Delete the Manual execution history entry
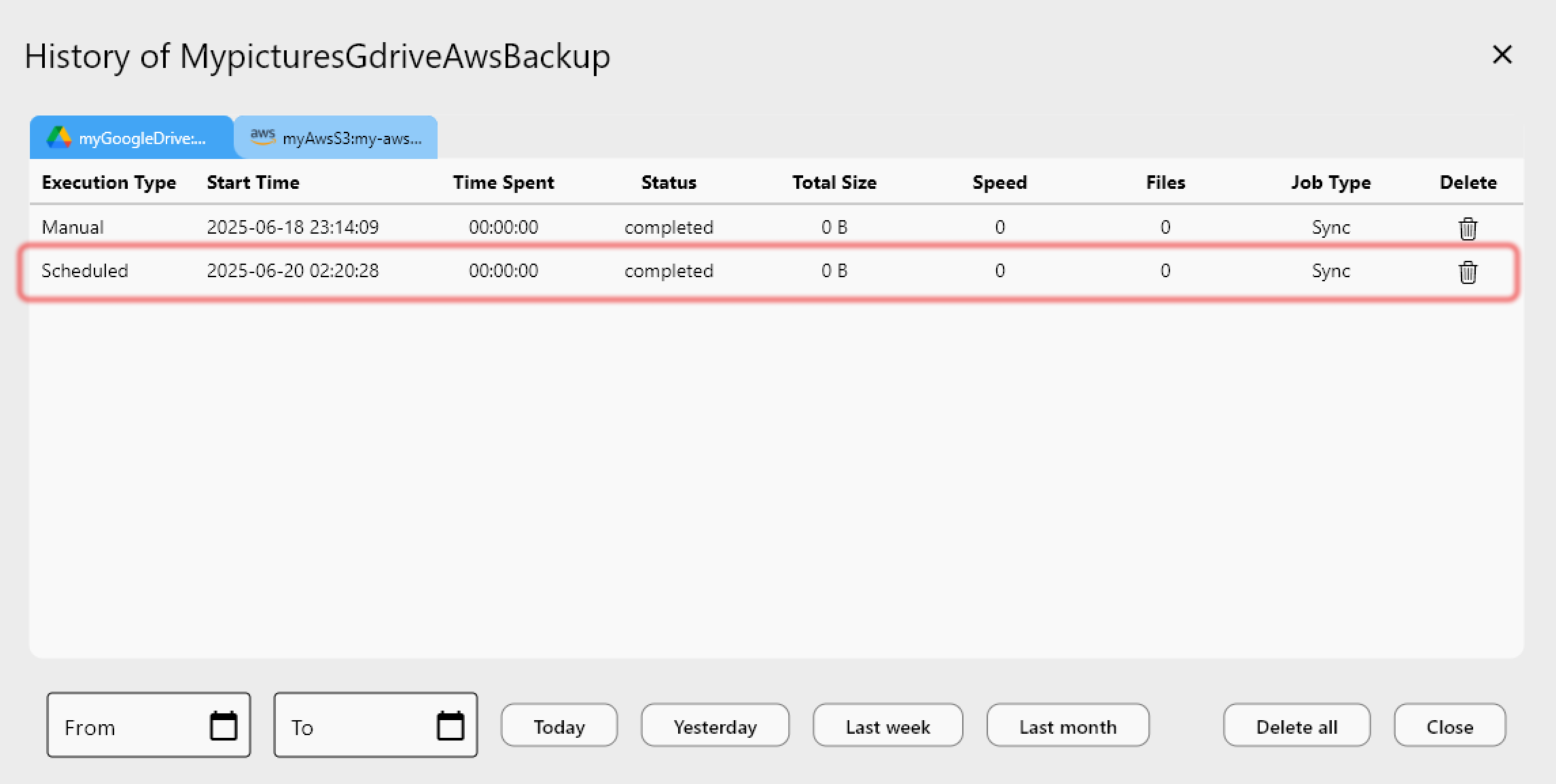 1468,228
